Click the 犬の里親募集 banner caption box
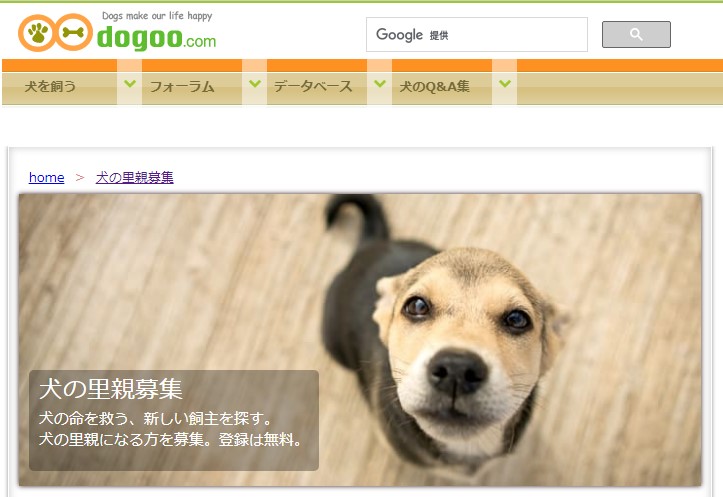This screenshot has width=723, height=497. (174, 420)
